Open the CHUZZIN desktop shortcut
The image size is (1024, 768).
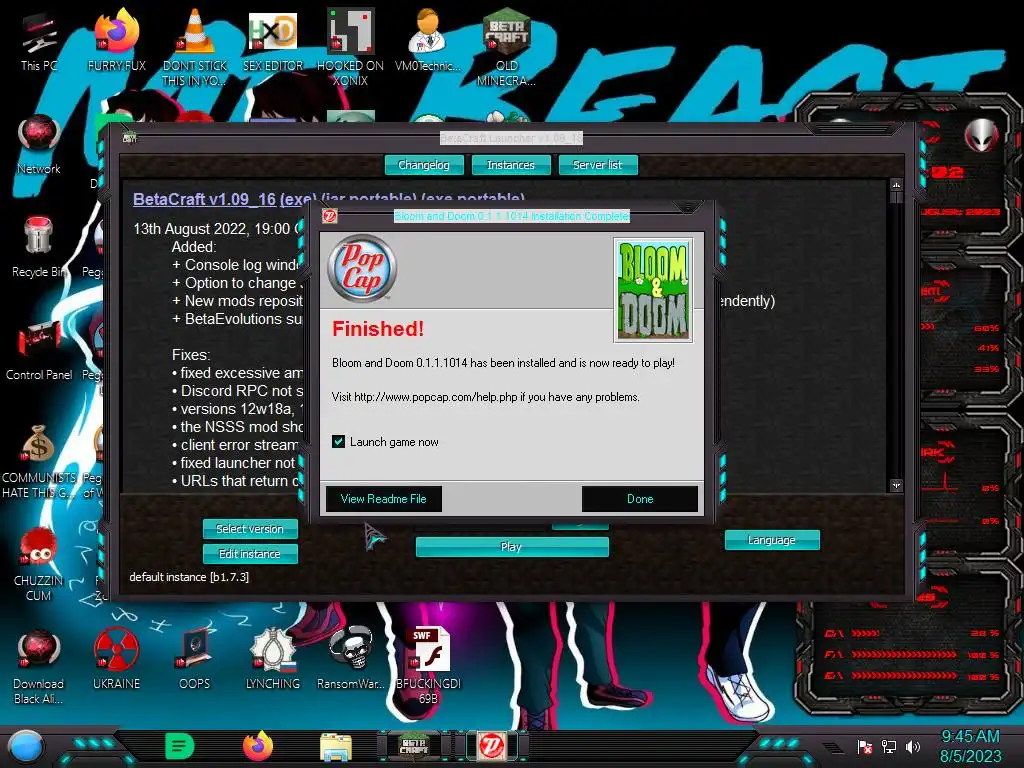(x=39, y=565)
